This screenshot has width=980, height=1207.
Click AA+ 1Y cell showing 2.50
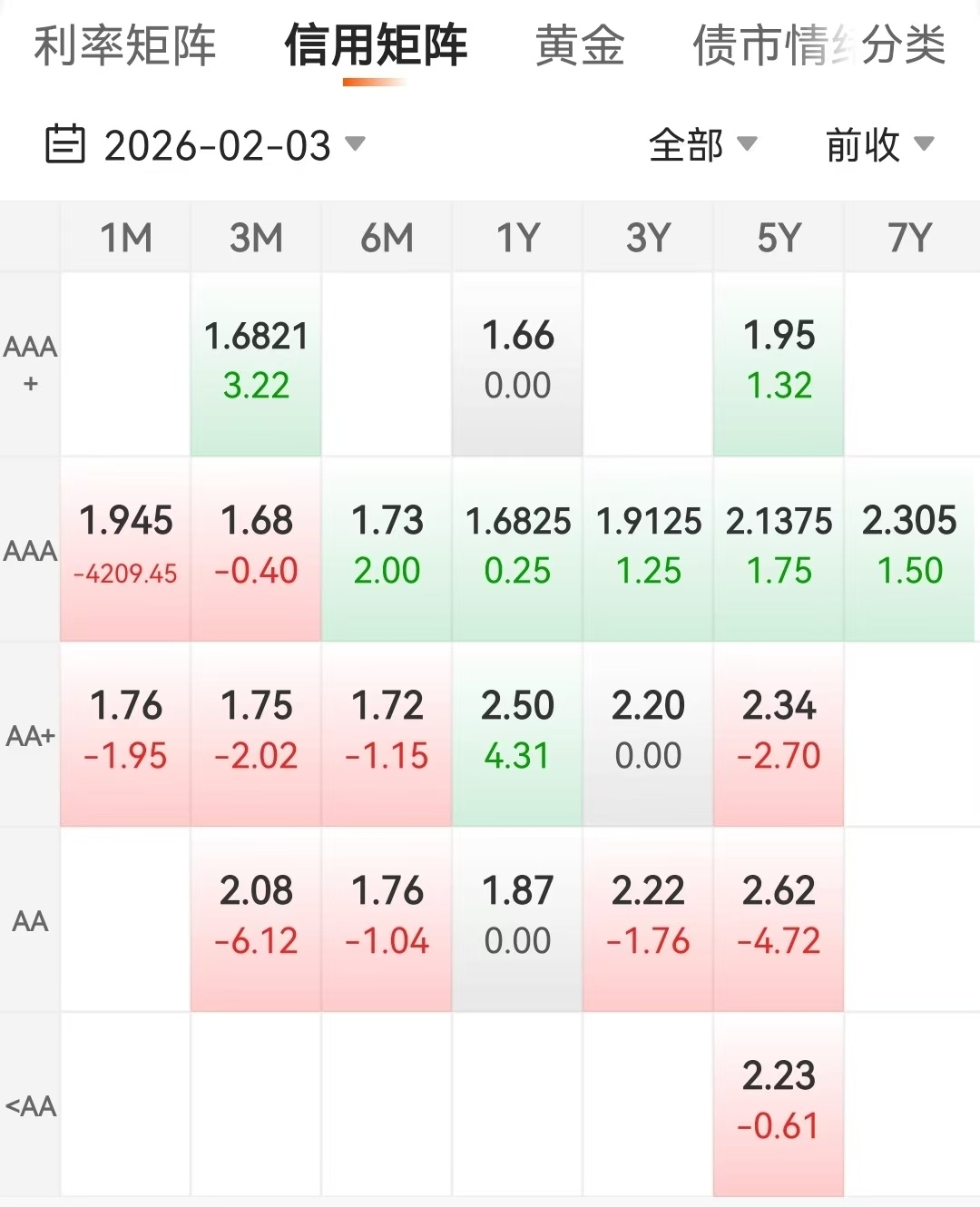(x=517, y=731)
